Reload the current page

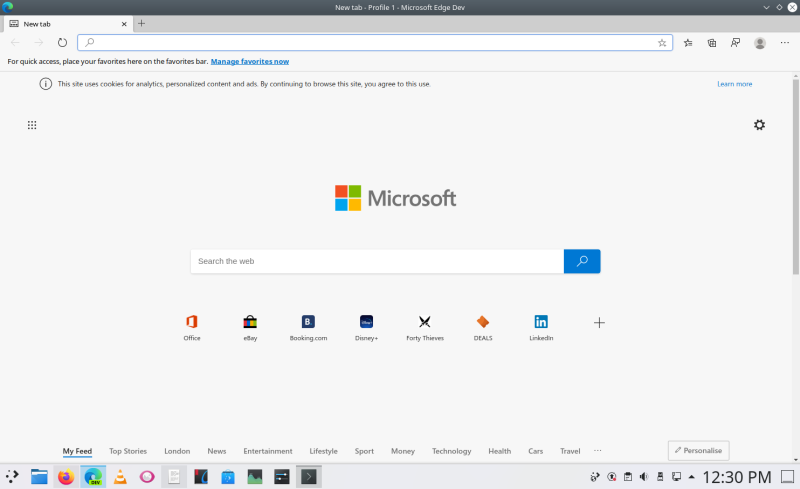[x=62, y=43]
